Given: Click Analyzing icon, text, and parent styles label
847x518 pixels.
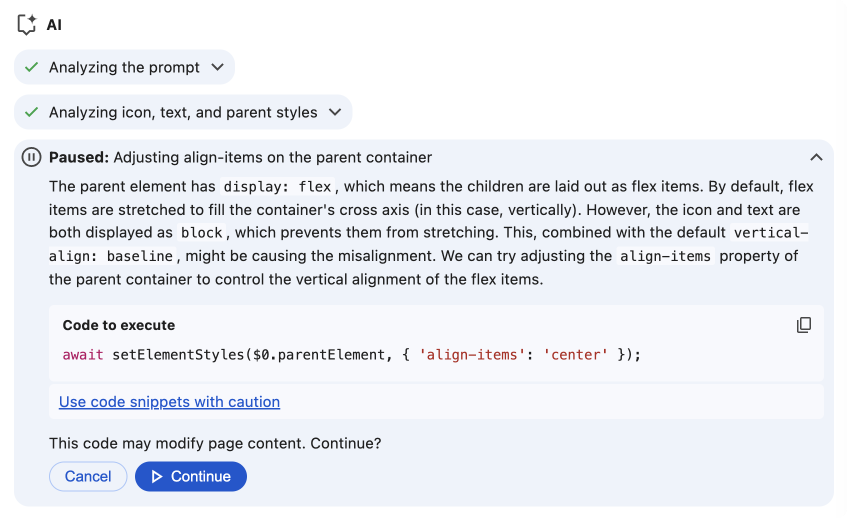Looking at the screenshot, I should (x=183, y=113).
